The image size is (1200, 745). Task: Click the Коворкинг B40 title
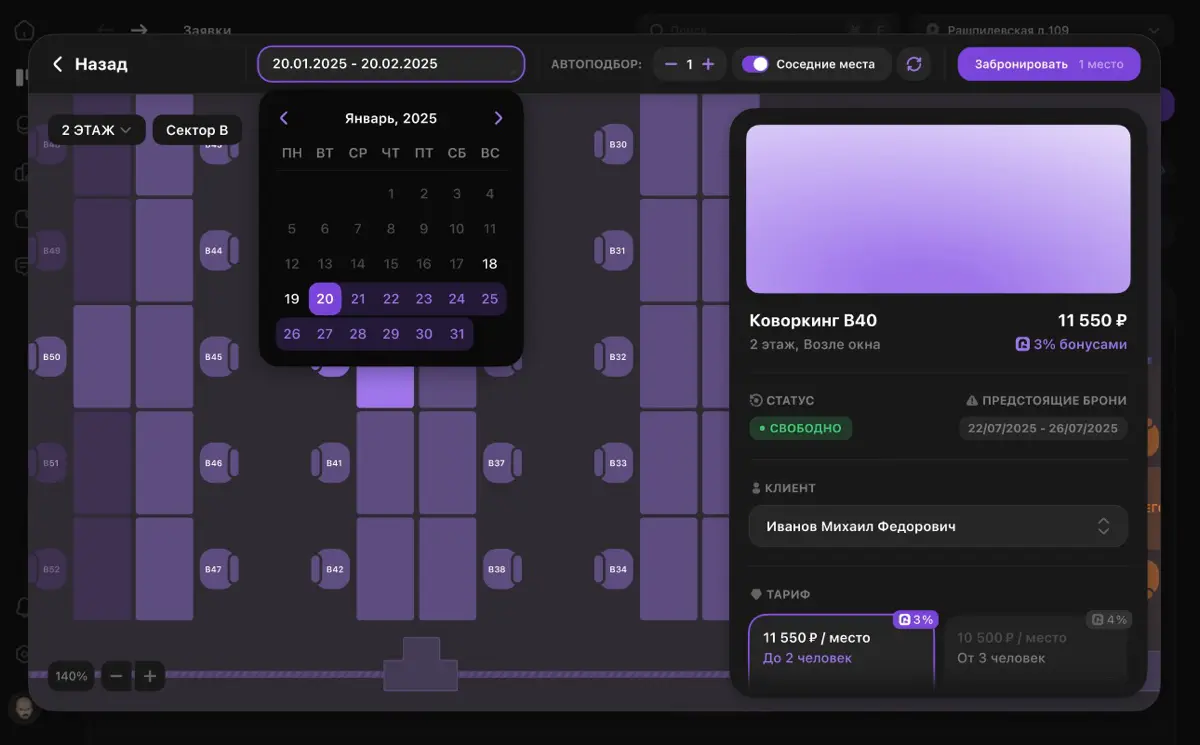[x=813, y=320]
